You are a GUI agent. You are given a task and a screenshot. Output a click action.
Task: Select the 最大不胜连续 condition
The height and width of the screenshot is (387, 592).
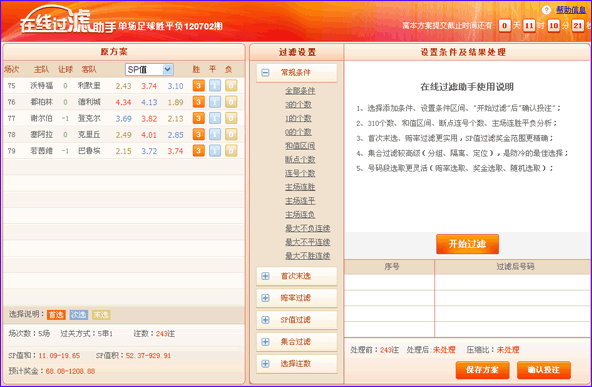tap(308, 256)
